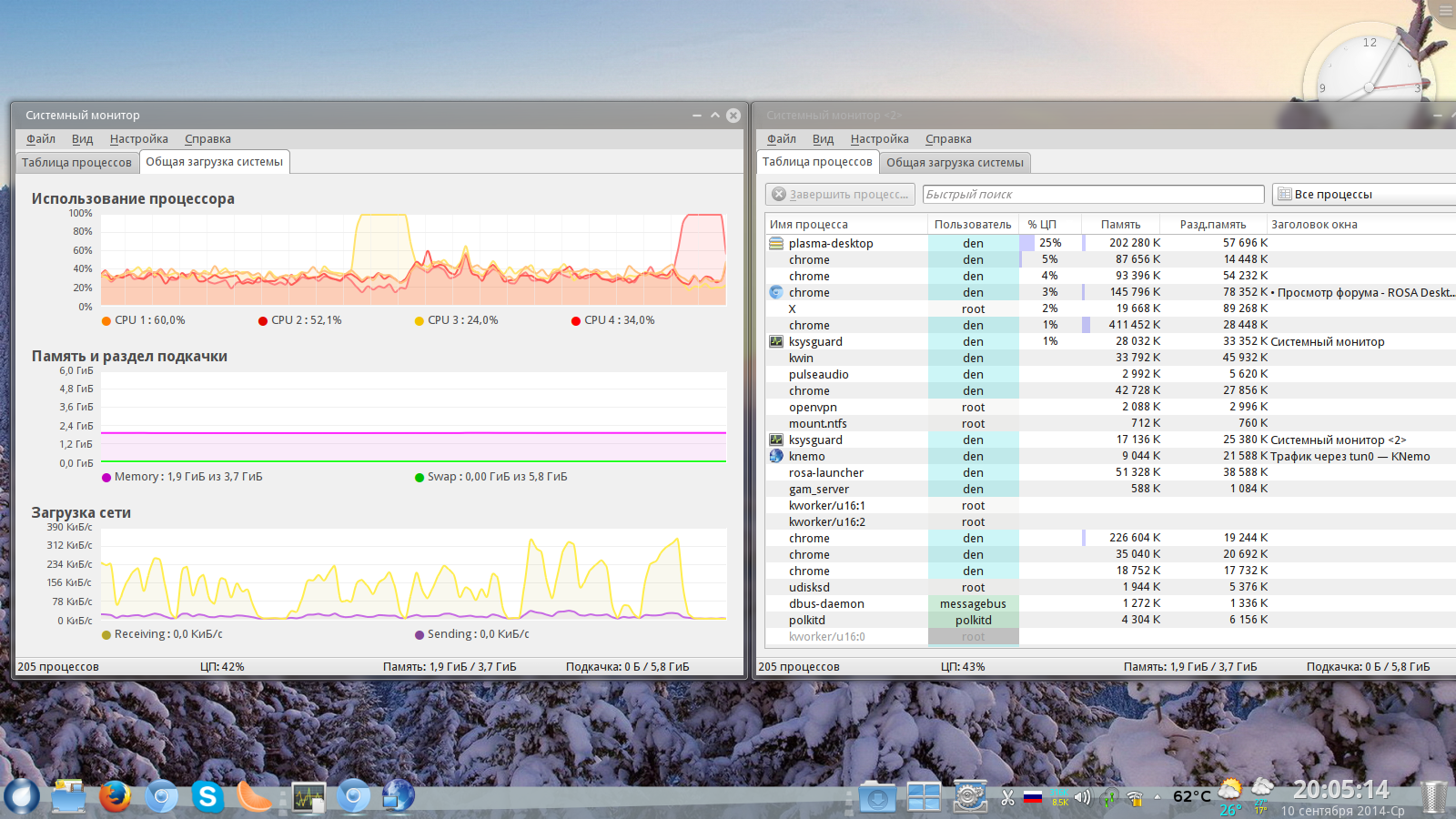This screenshot has height=819, width=1456.
Task: Launch Skype from the panel
Action: tap(207, 797)
